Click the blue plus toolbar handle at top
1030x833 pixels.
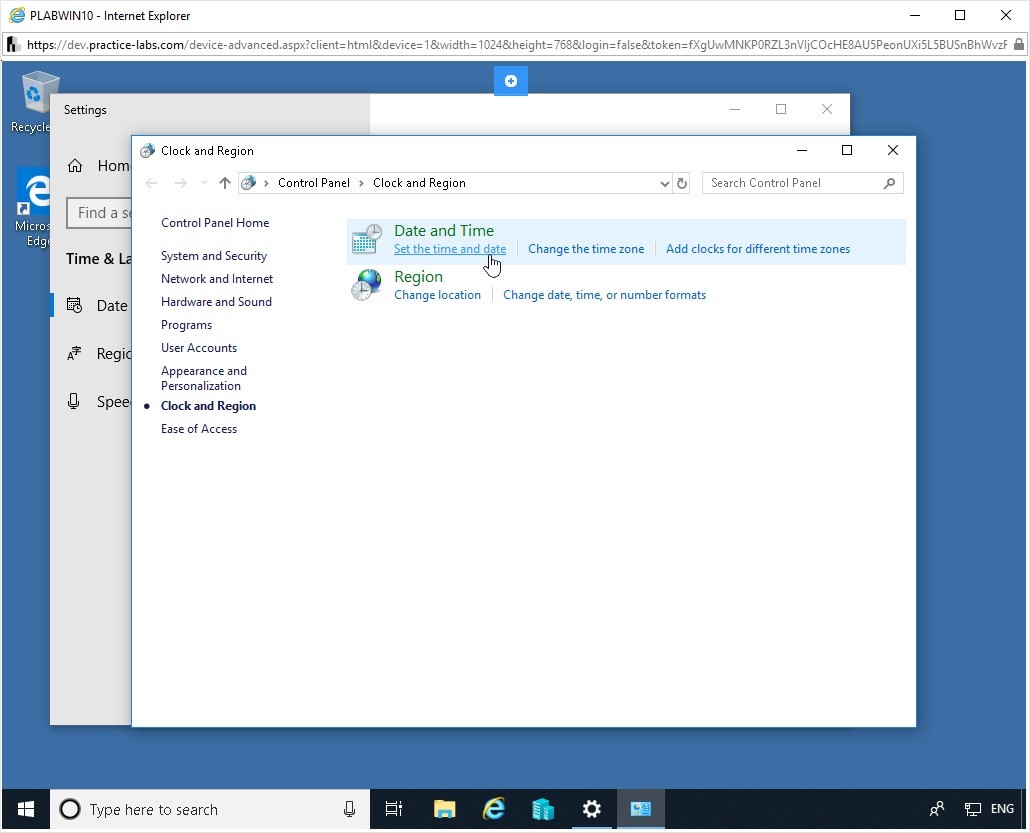[x=510, y=81]
